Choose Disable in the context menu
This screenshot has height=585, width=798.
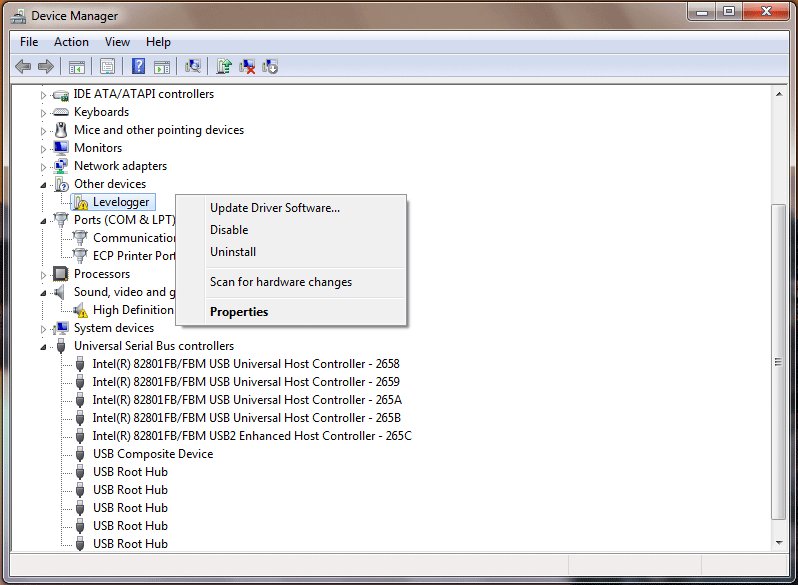click(x=292, y=230)
